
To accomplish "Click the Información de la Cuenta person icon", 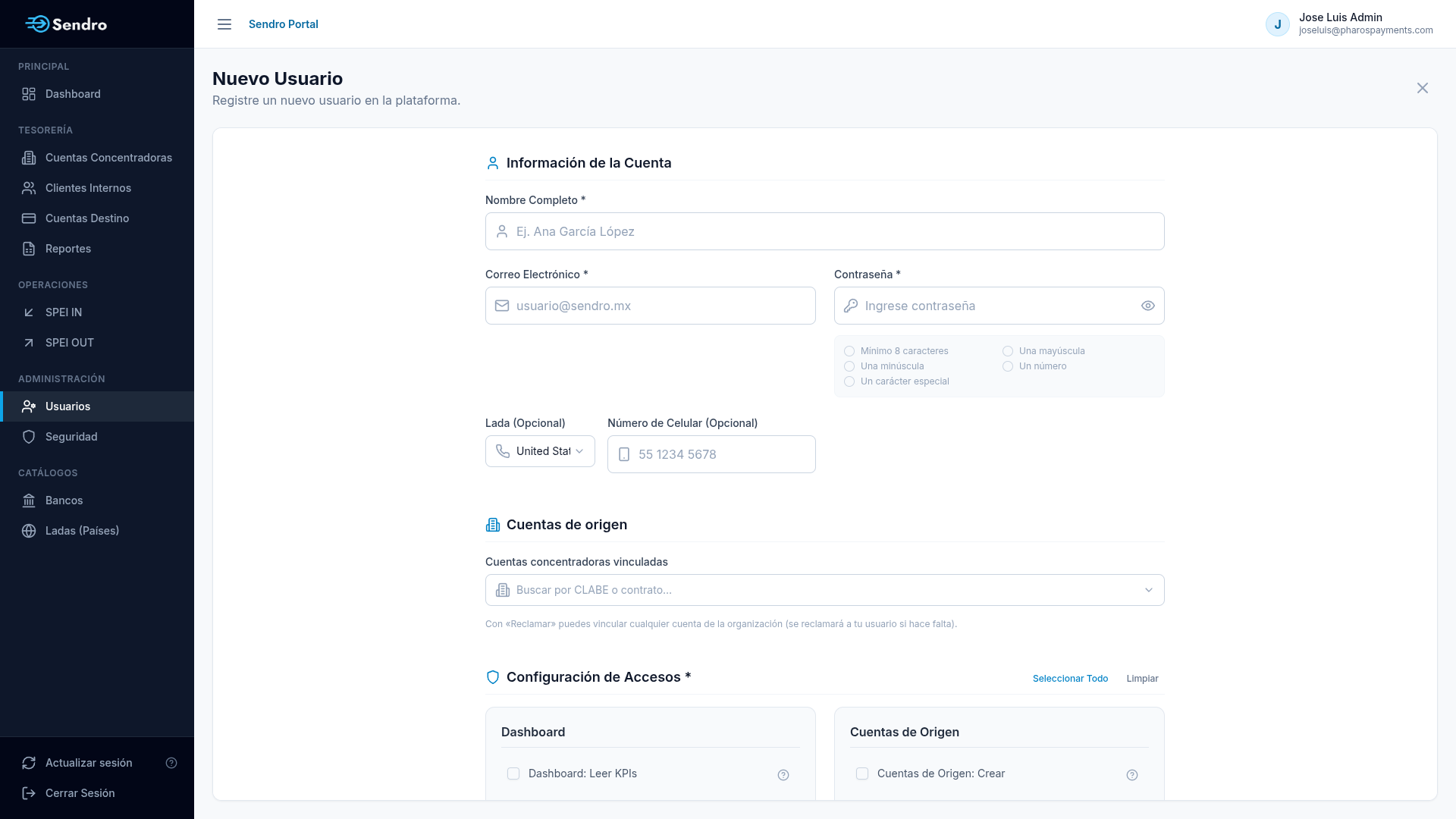I will [493, 163].
